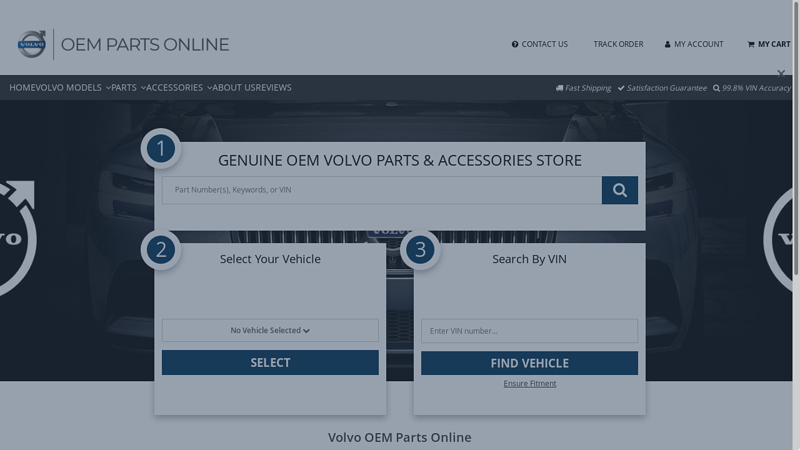Focus the Enter VIN number field
800x450 pixels.
530,331
